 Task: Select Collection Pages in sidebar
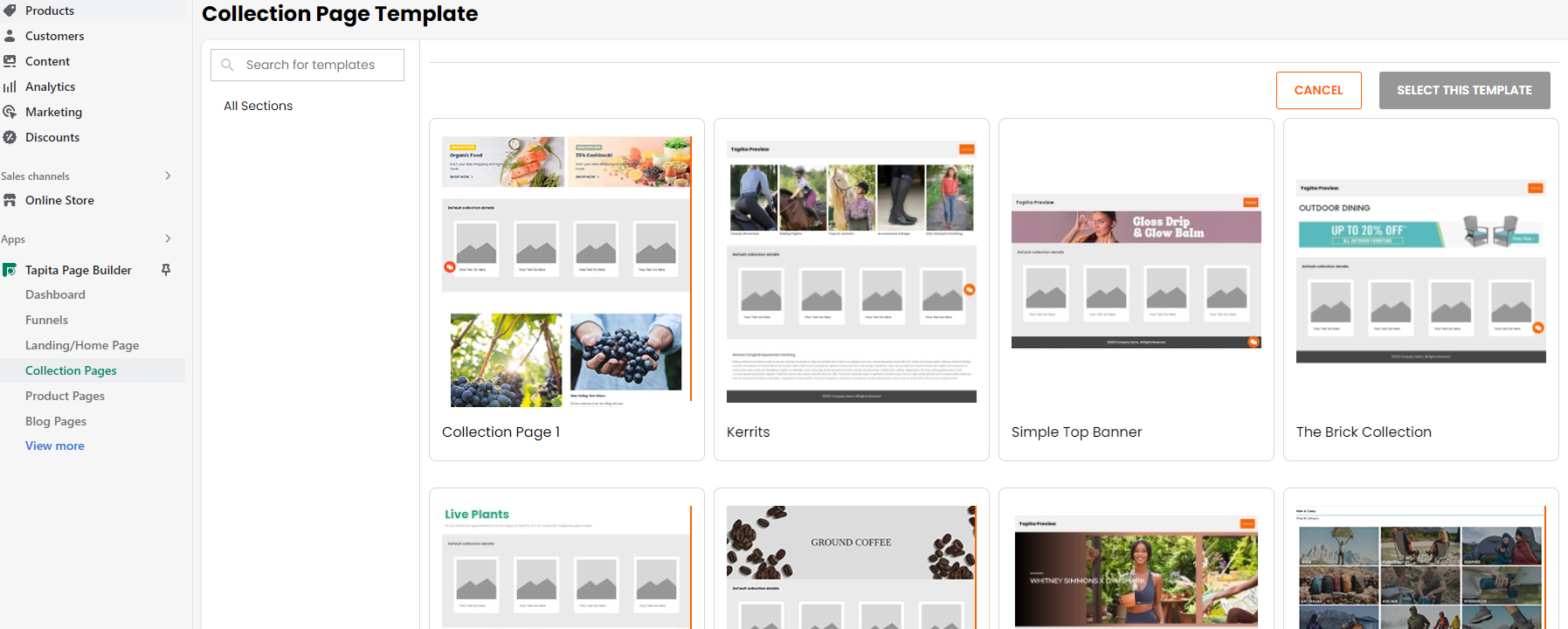pyautogui.click(x=71, y=370)
